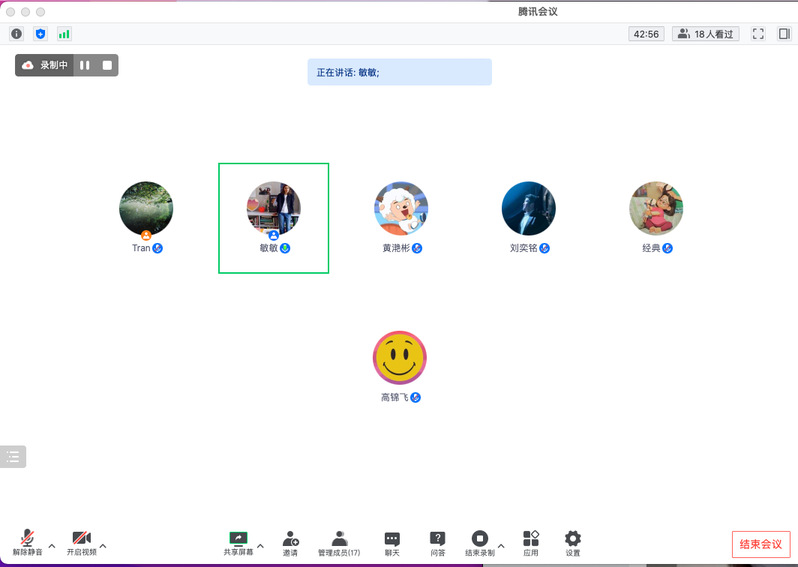Open the 聊天 chat panel
Image resolution: width=798 pixels, height=567 pixels.
click(x=392, y=543)
